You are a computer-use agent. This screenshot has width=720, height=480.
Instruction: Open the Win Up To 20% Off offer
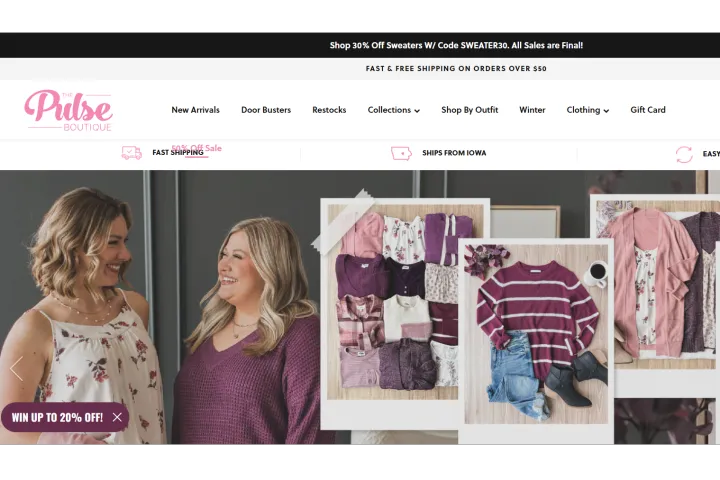(x=57, y=418)
